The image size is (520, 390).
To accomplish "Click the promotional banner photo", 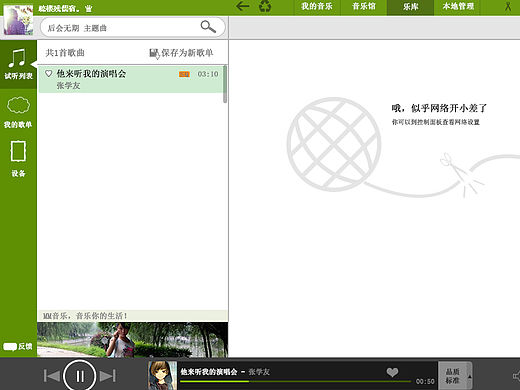I will (133, 339).
